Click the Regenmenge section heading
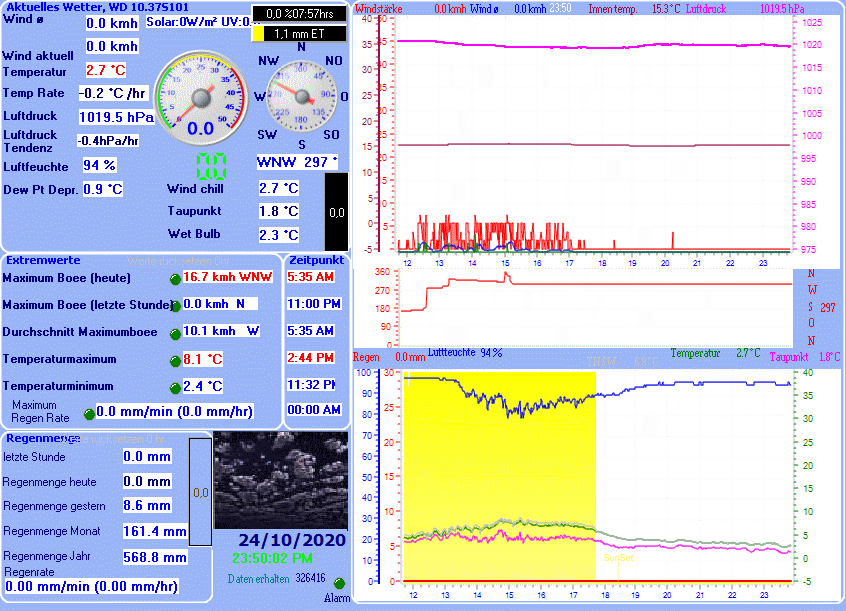The width and height of the screenshot is (846, 611). coord(43,438)
